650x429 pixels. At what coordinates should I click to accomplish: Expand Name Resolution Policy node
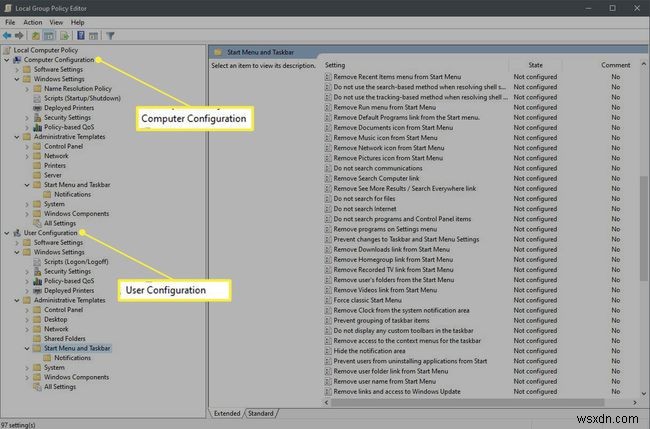27,89
